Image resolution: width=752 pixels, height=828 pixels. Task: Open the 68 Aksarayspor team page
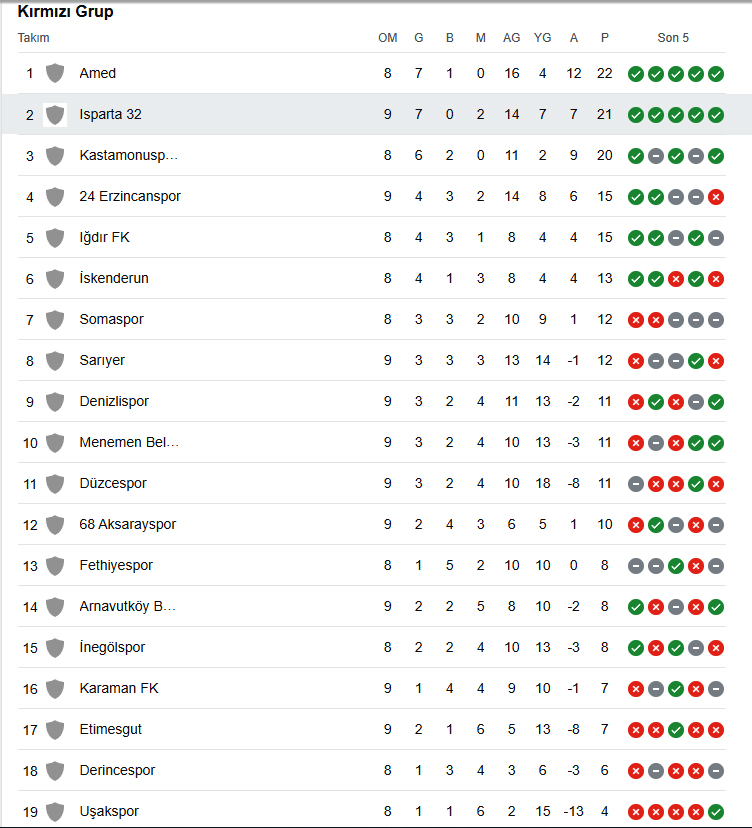pos(128,524)
